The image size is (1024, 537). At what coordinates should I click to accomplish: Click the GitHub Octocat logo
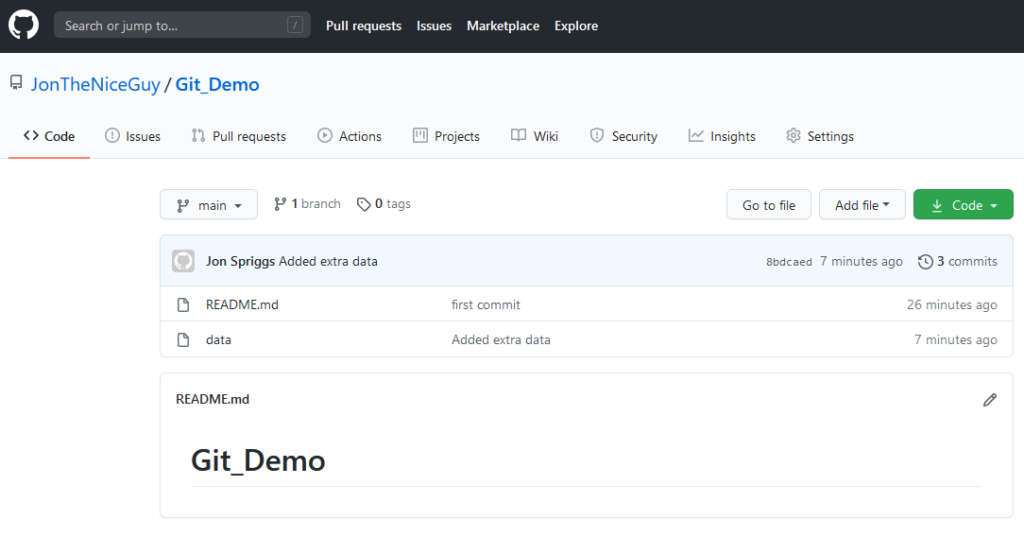[24, 25]
